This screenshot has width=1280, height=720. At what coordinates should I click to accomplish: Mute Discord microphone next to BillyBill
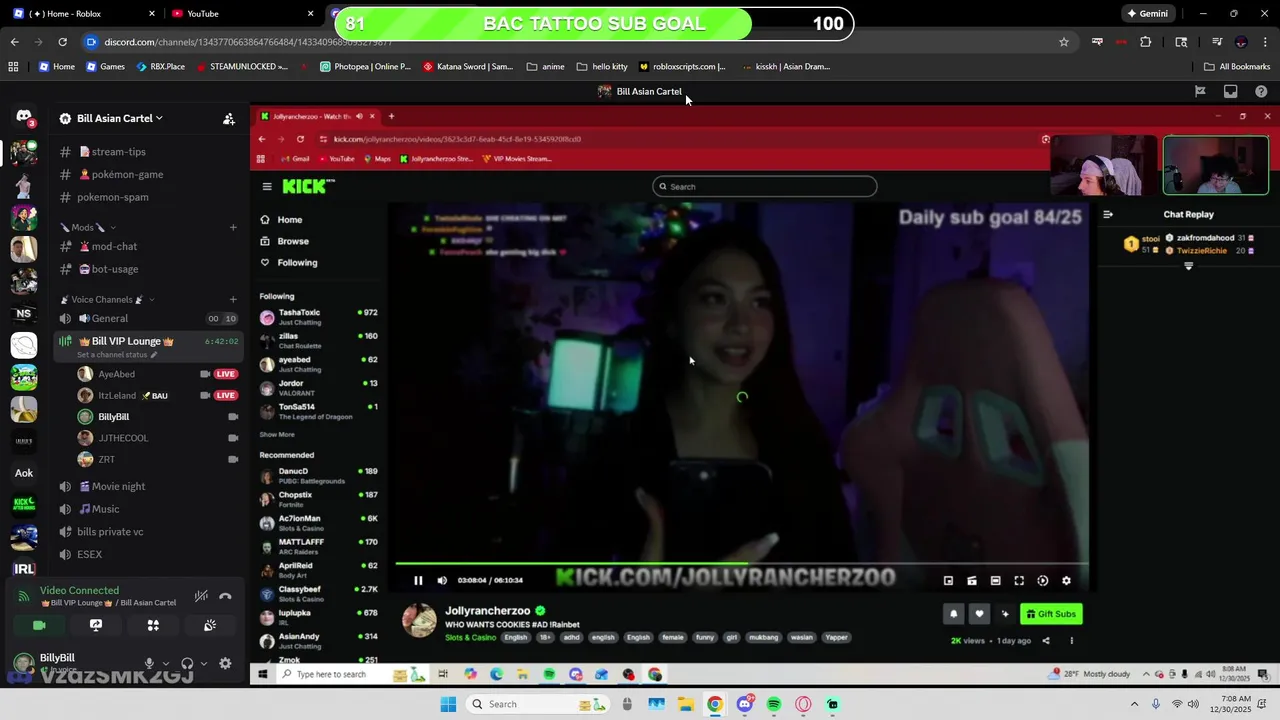pyautogui.click(x=149, y=663)
